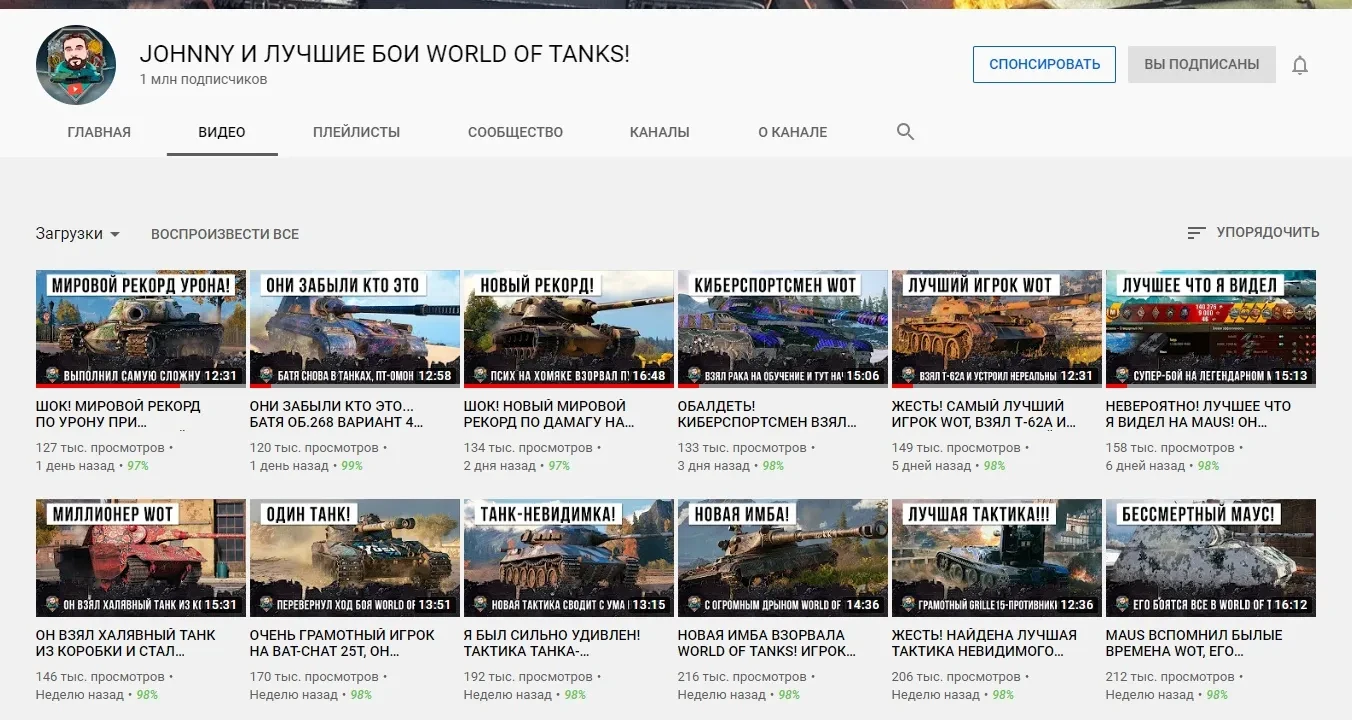
Task: Switch to the ГЛАВНАЯ tab
Action: [x=99, y=132]
